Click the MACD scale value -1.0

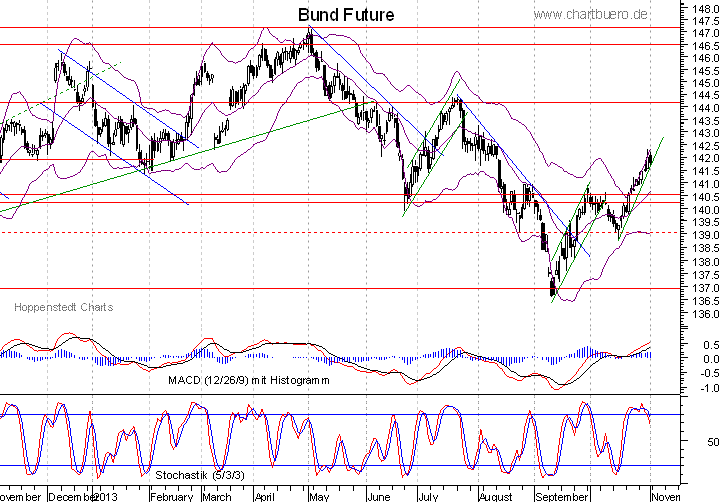(x=710, y=389)
